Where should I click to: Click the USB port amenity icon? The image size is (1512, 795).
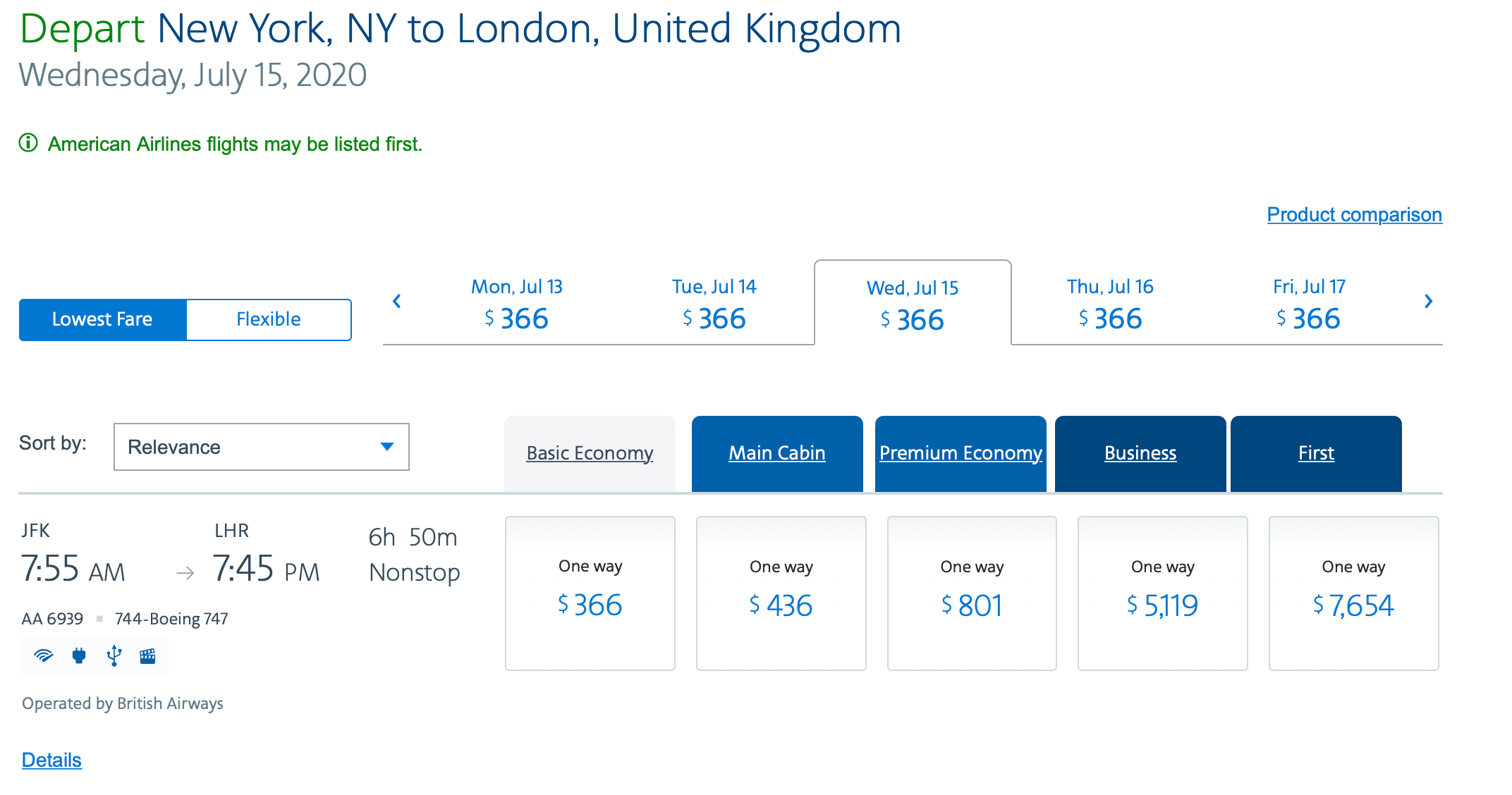(114, 656)
